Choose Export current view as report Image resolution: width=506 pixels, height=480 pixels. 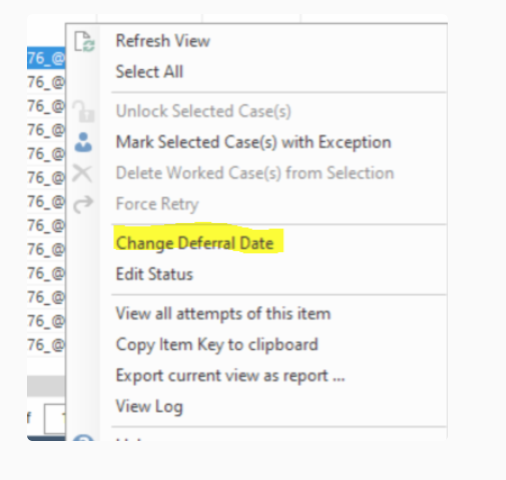click(x=230, y=376)
